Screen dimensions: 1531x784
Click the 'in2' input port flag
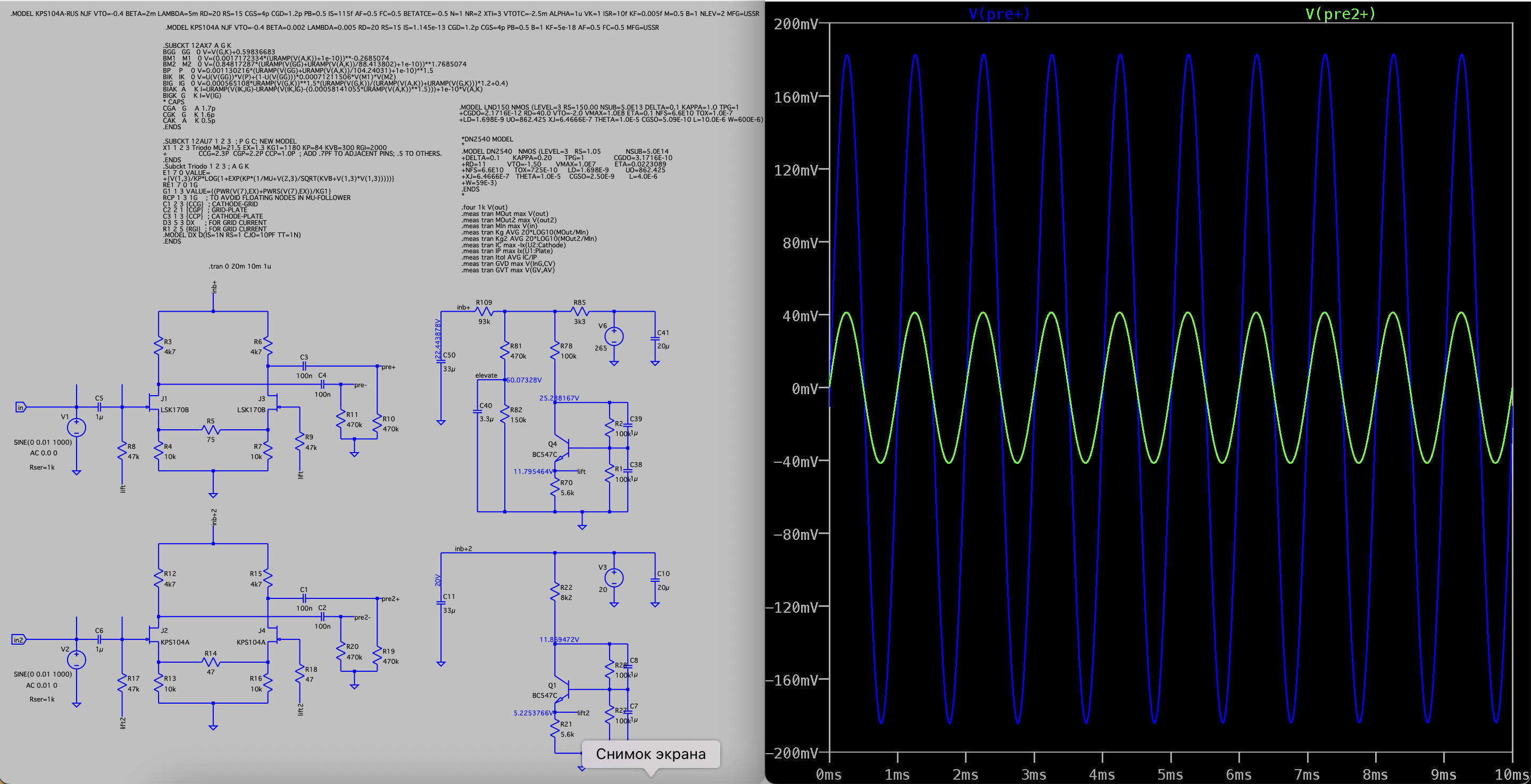click(19, 639)
